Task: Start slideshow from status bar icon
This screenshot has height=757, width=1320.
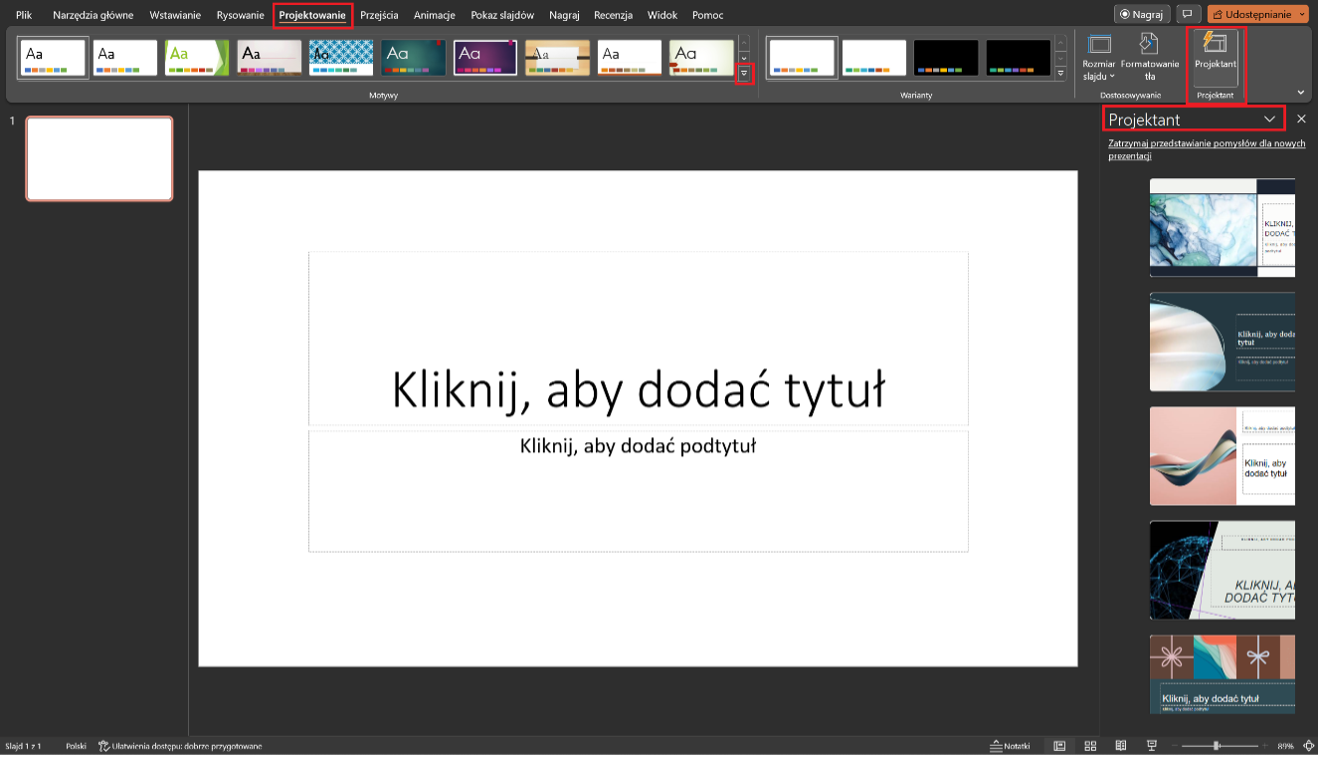Action: click(x=1152, y=746)
